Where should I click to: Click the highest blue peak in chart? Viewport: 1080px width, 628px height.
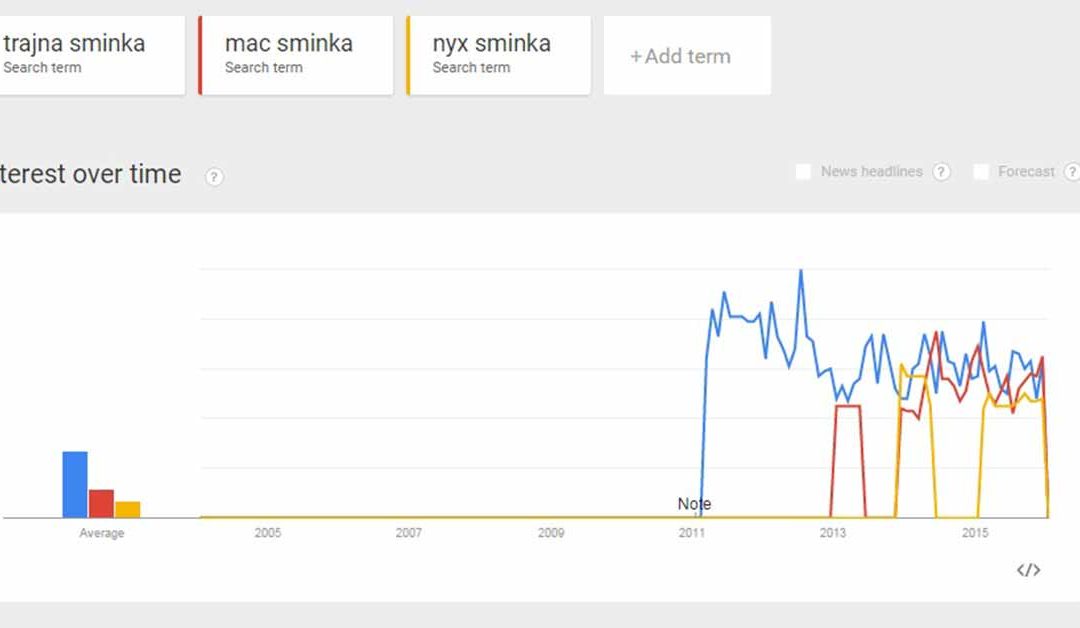coord(800,271)
